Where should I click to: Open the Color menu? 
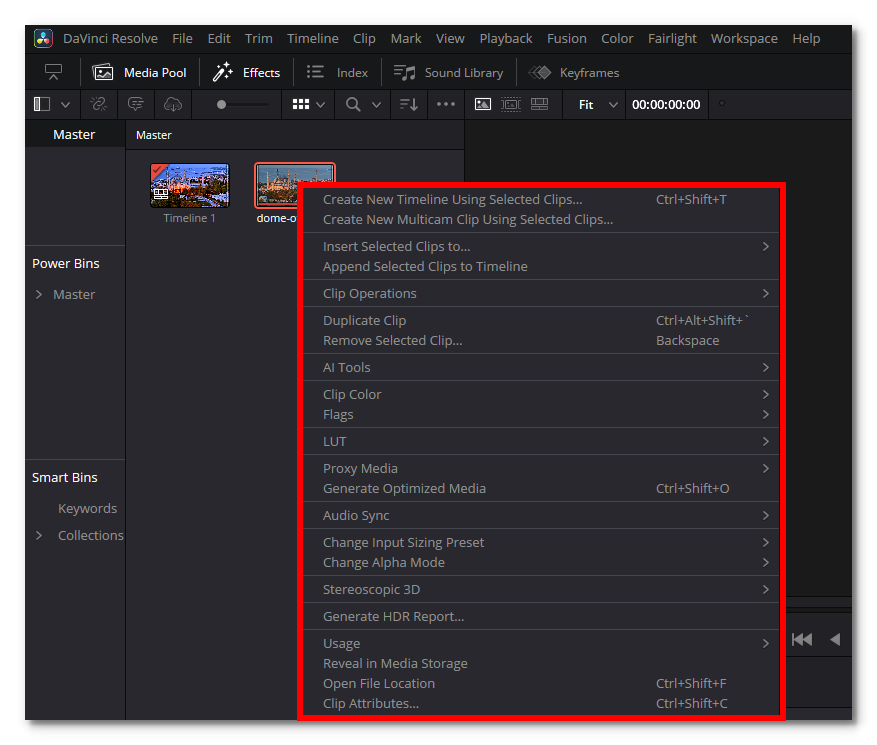[x=617, y=39]
